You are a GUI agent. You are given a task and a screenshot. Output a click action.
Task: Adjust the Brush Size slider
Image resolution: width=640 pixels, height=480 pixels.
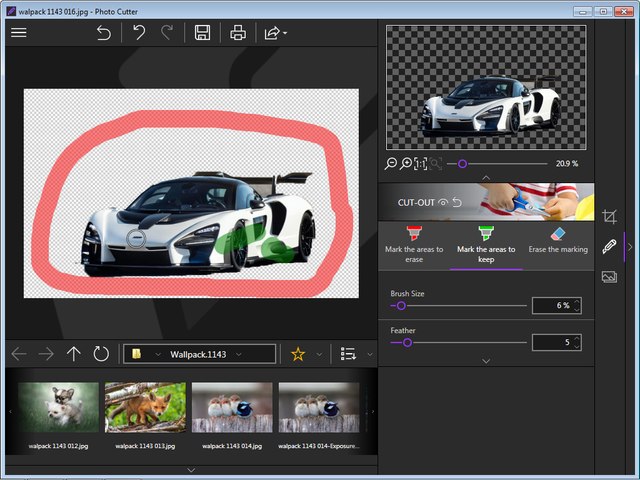coord(401,306)
